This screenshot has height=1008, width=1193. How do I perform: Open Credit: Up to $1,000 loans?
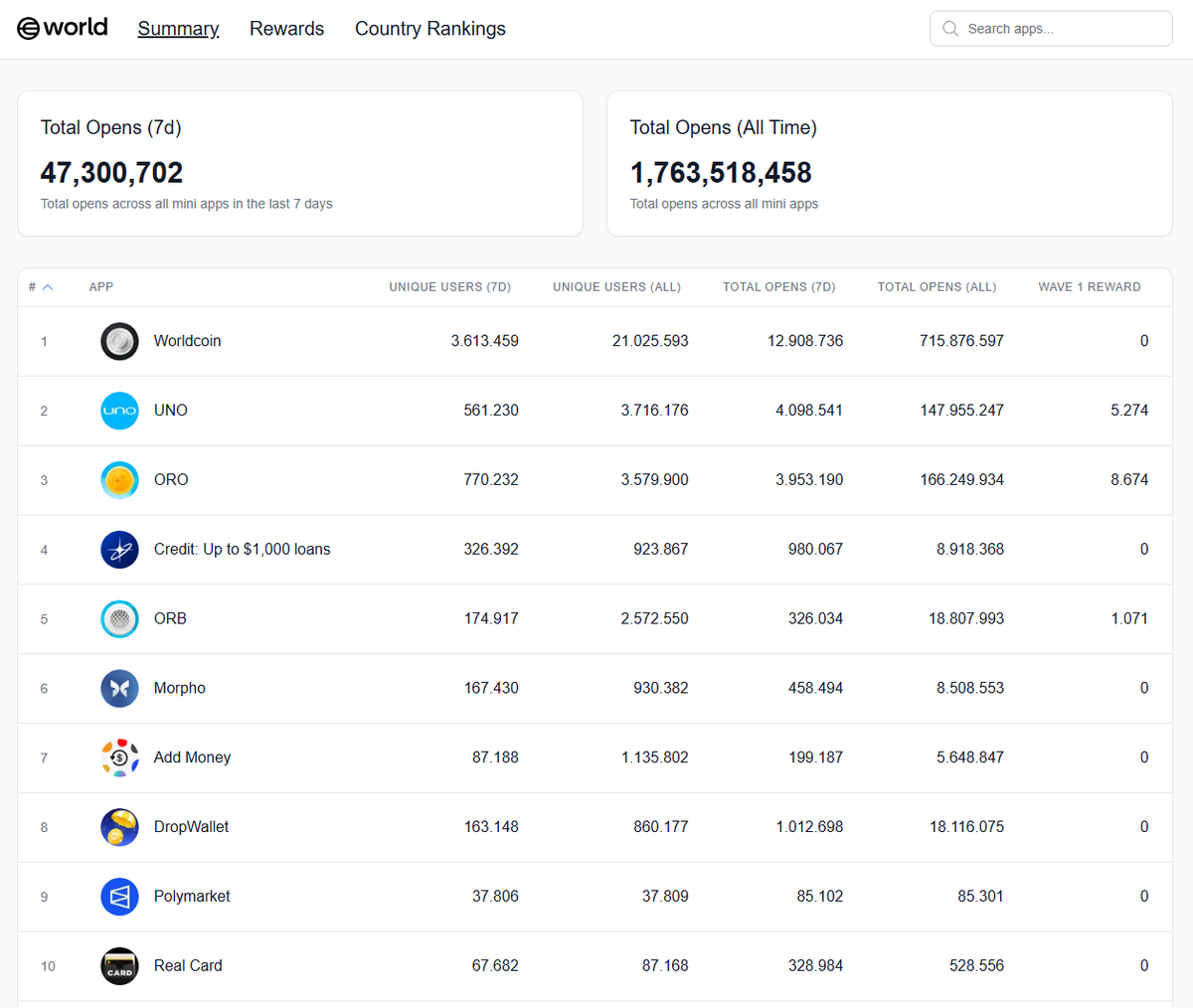coord(242,550)
